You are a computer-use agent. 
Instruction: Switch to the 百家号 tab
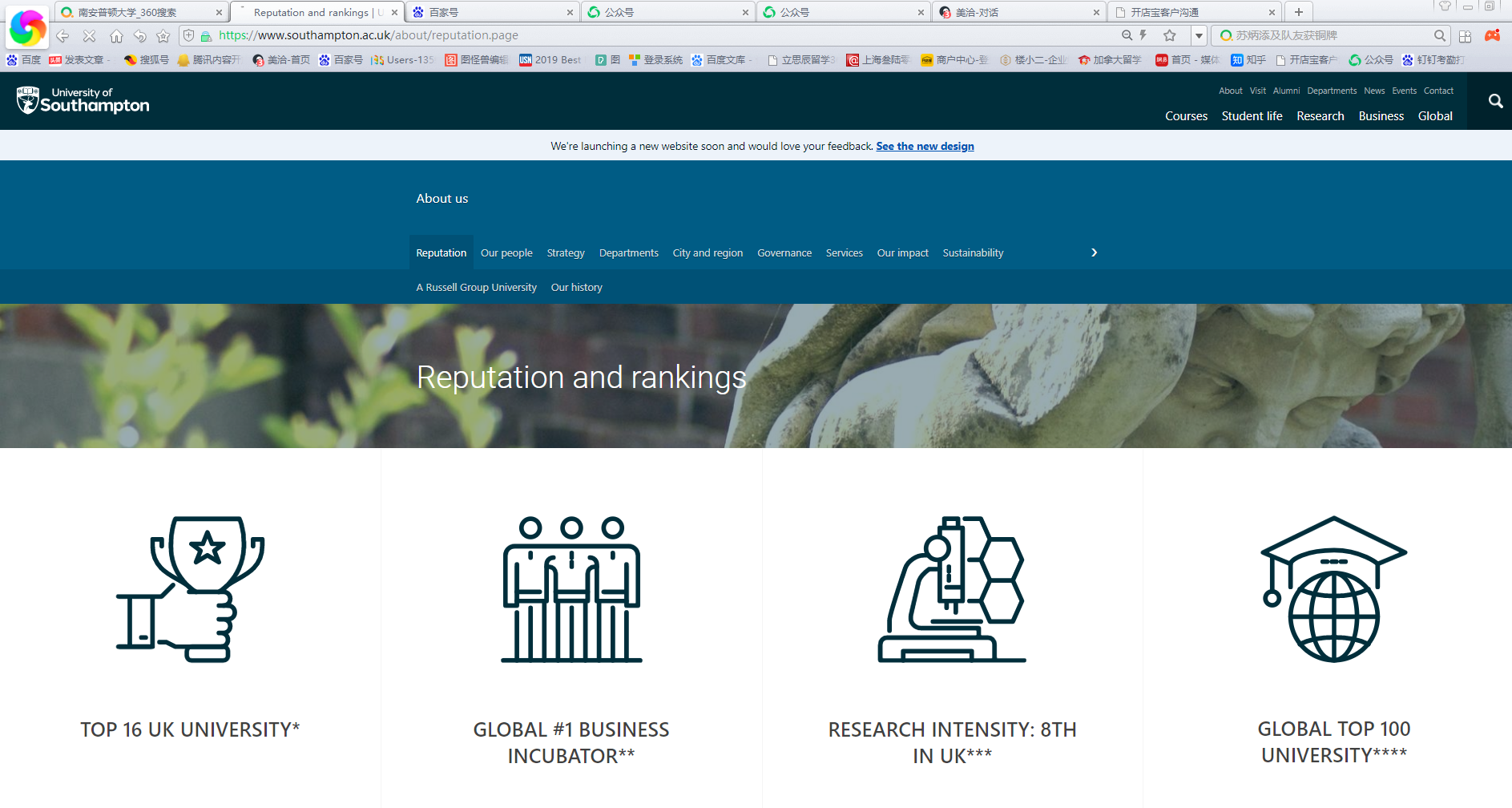(x=494, y=12)
